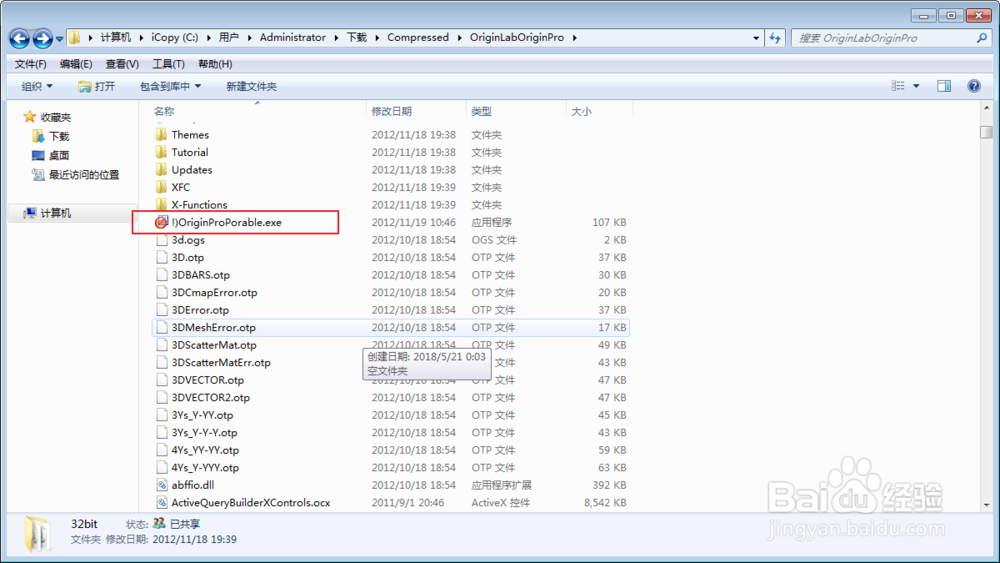Select the 3D.otp file icon
This screenshot has height=563, width=1000.
click(162, 257)
